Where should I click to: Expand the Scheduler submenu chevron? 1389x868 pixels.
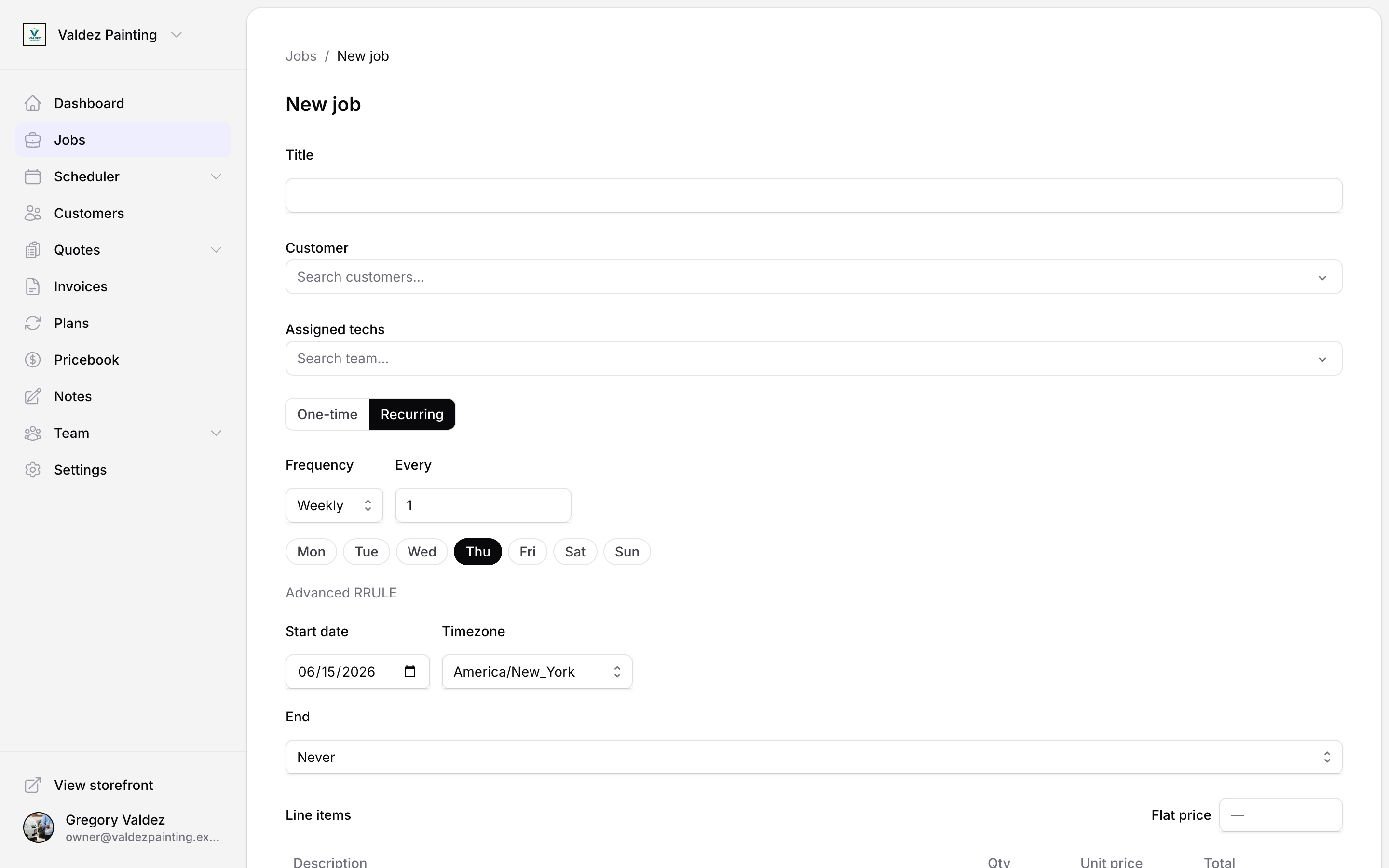click(216, 177)
